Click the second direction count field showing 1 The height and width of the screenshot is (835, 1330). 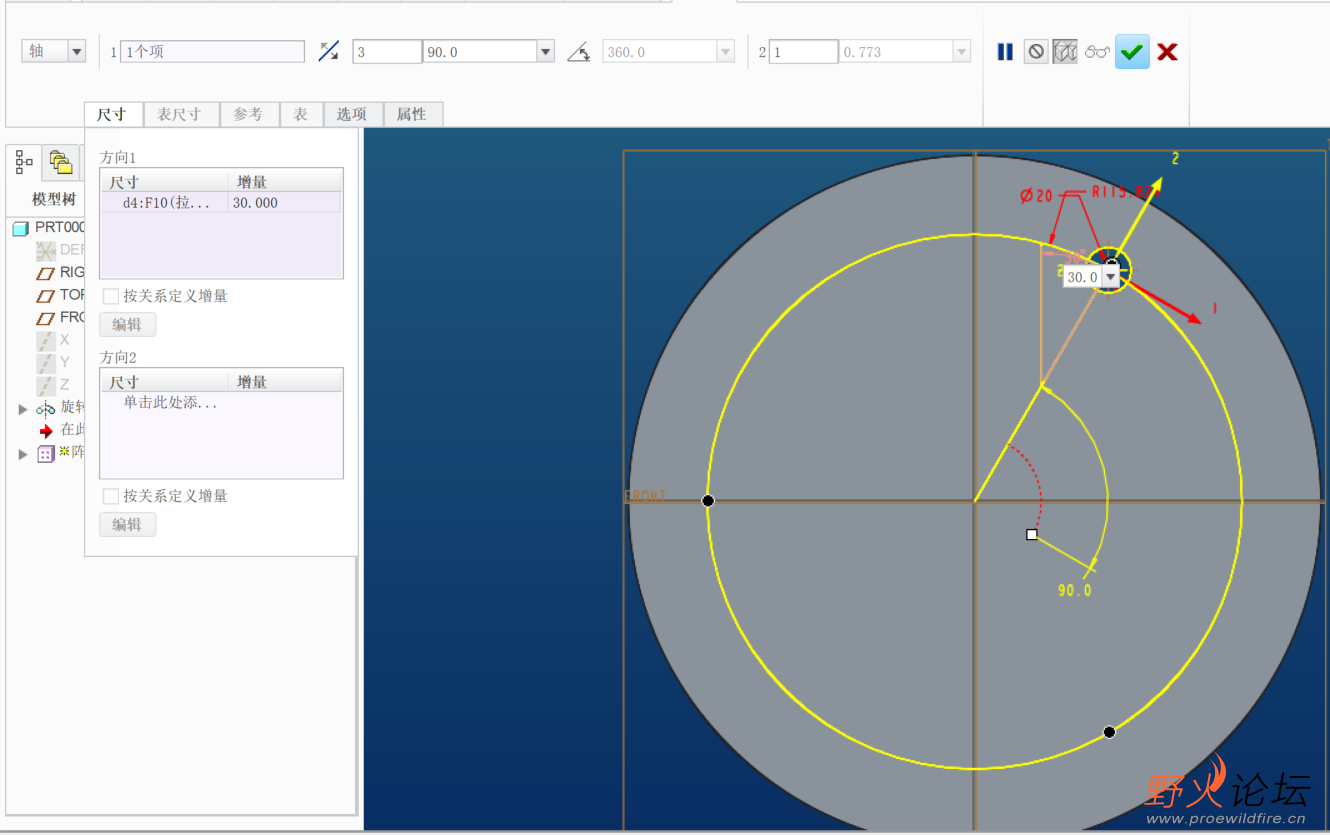tap(803, 52)
